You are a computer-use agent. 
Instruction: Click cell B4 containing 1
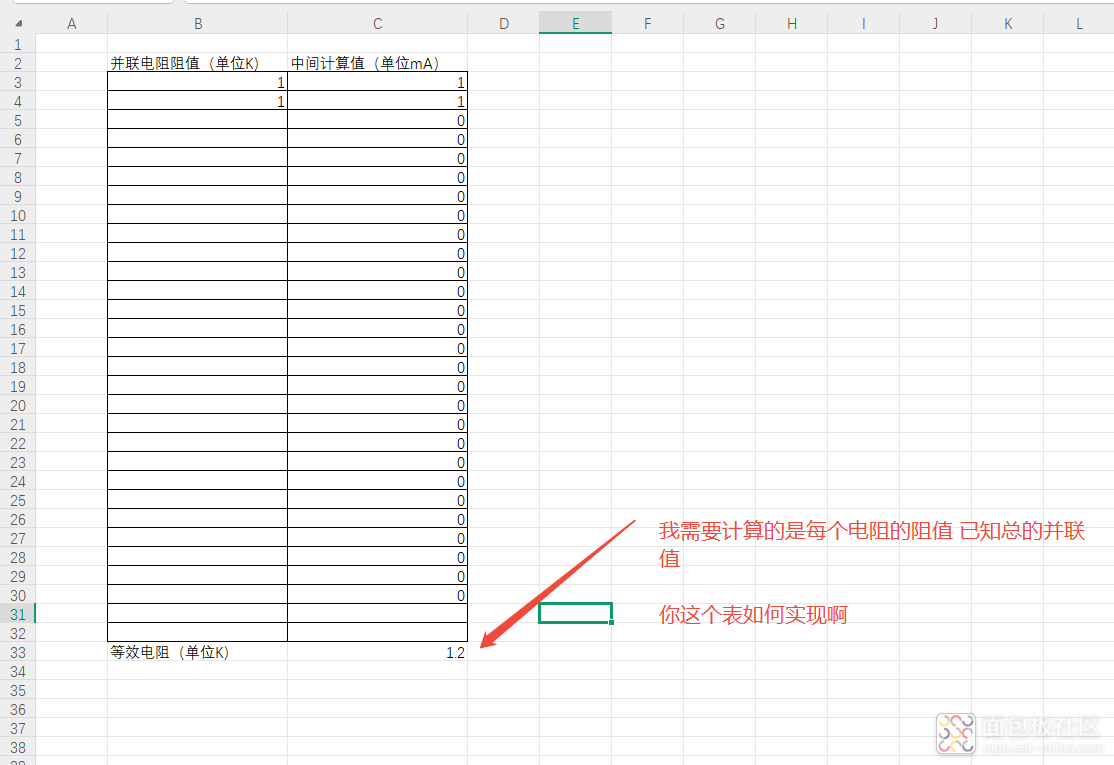(198, 101)
